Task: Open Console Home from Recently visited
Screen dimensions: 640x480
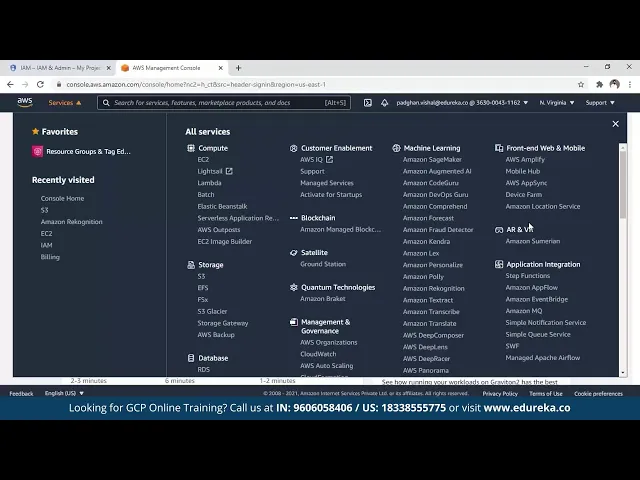Action: click(62, 198)
